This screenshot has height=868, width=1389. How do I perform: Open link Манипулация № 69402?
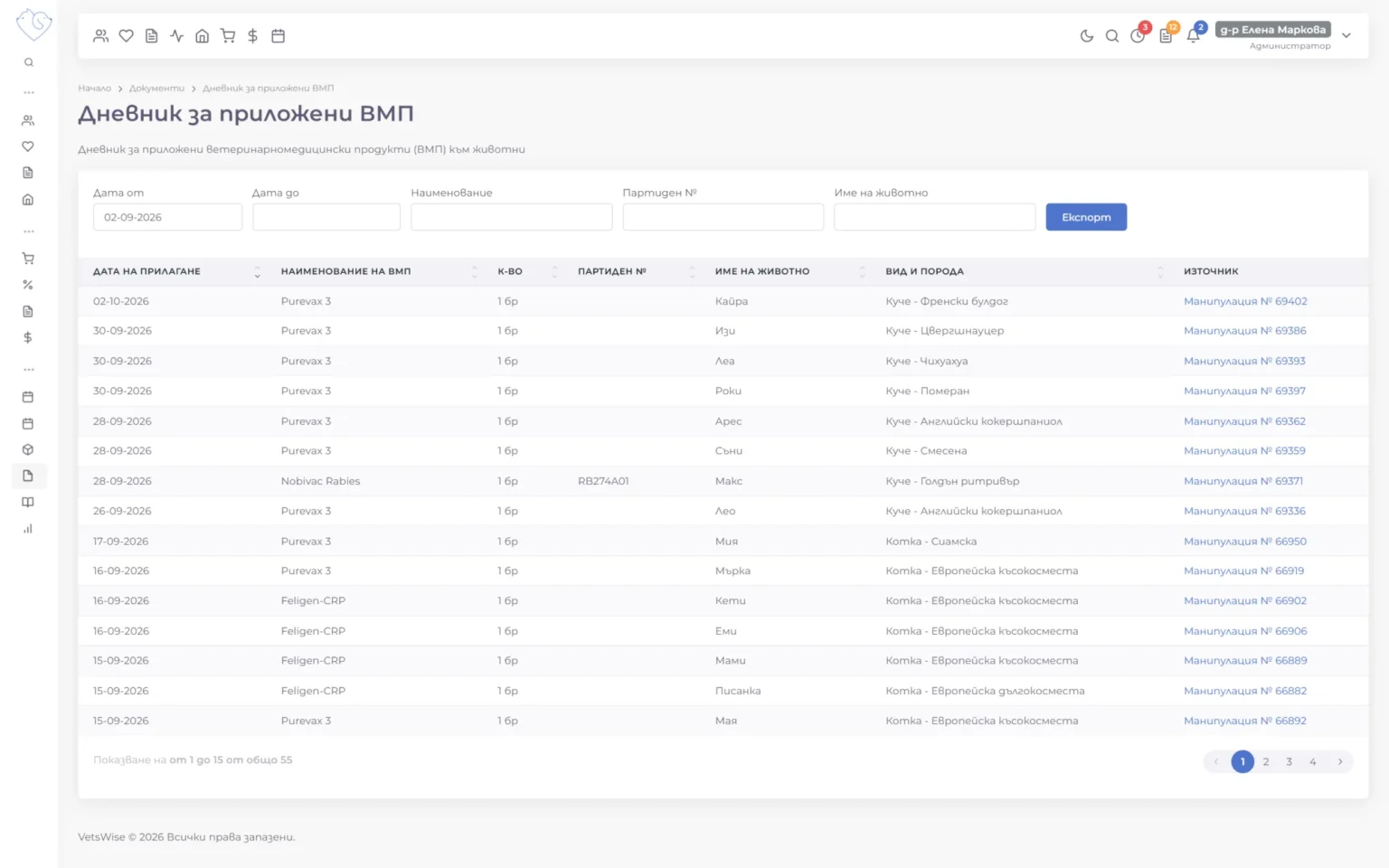coord(1245,301)
